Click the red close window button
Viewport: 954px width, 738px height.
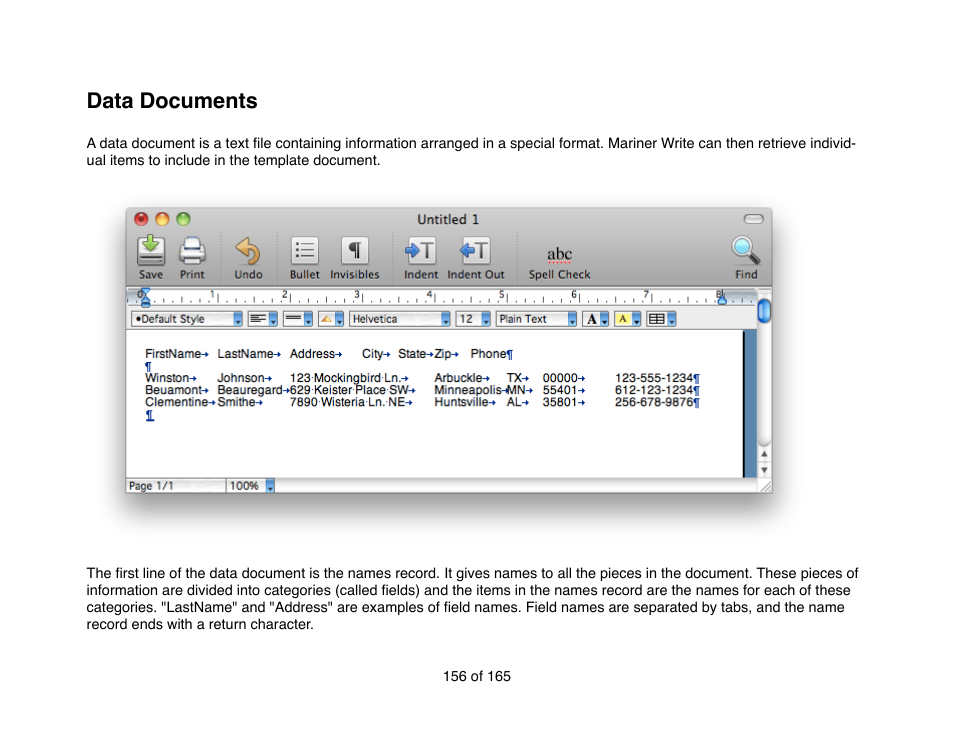coord(141,219)
